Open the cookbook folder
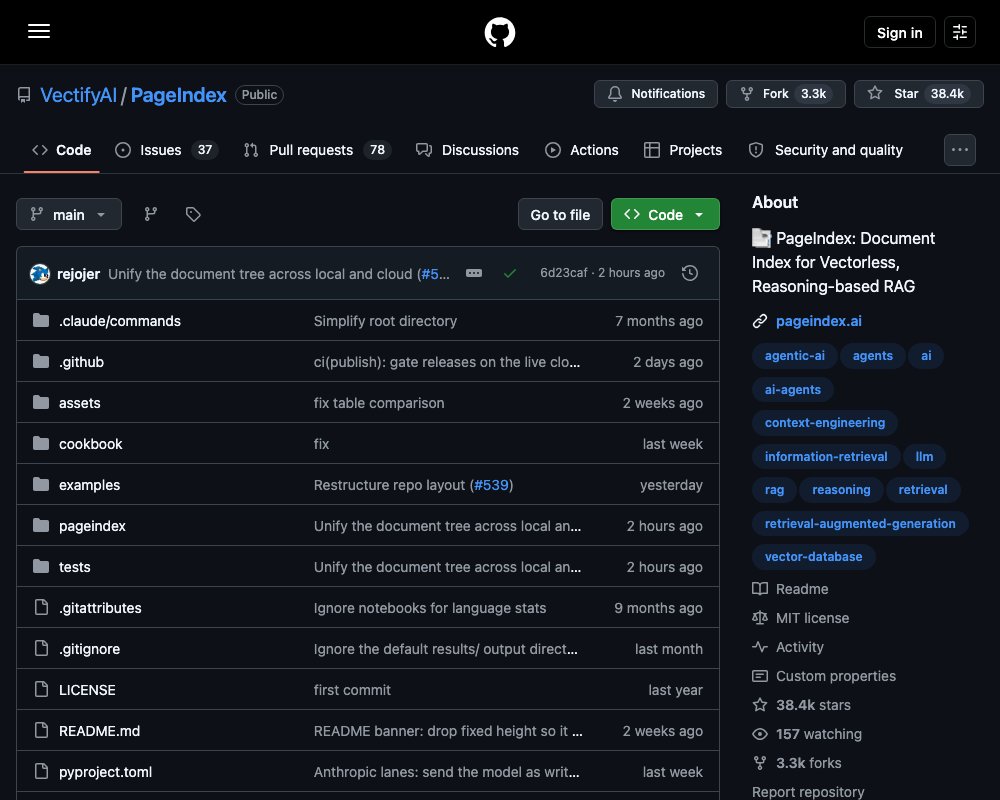Viewport: 1000px width, 800px height. 91,444
